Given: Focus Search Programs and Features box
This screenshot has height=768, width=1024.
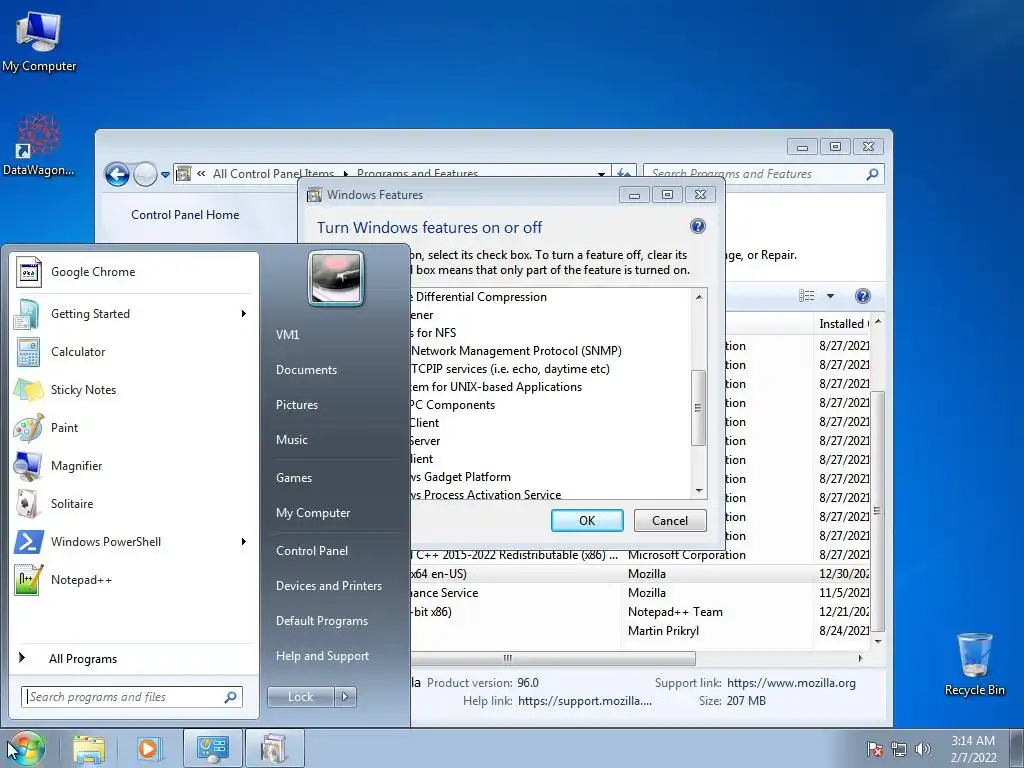Looking at the screenshot, I should pos(756,174).
